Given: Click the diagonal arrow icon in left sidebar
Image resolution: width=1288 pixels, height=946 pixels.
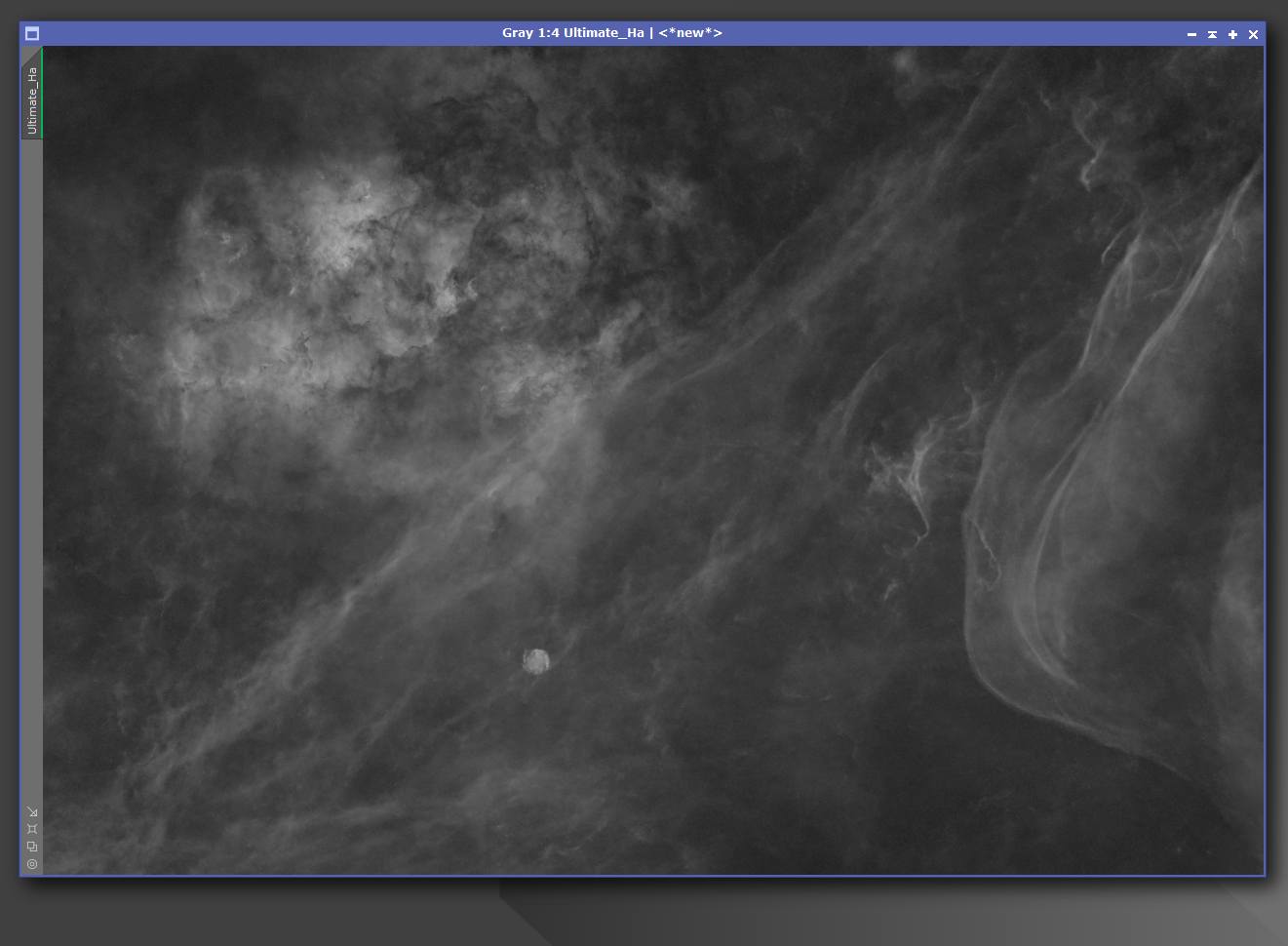Looking at the screenshot, I should pos(32,811).
